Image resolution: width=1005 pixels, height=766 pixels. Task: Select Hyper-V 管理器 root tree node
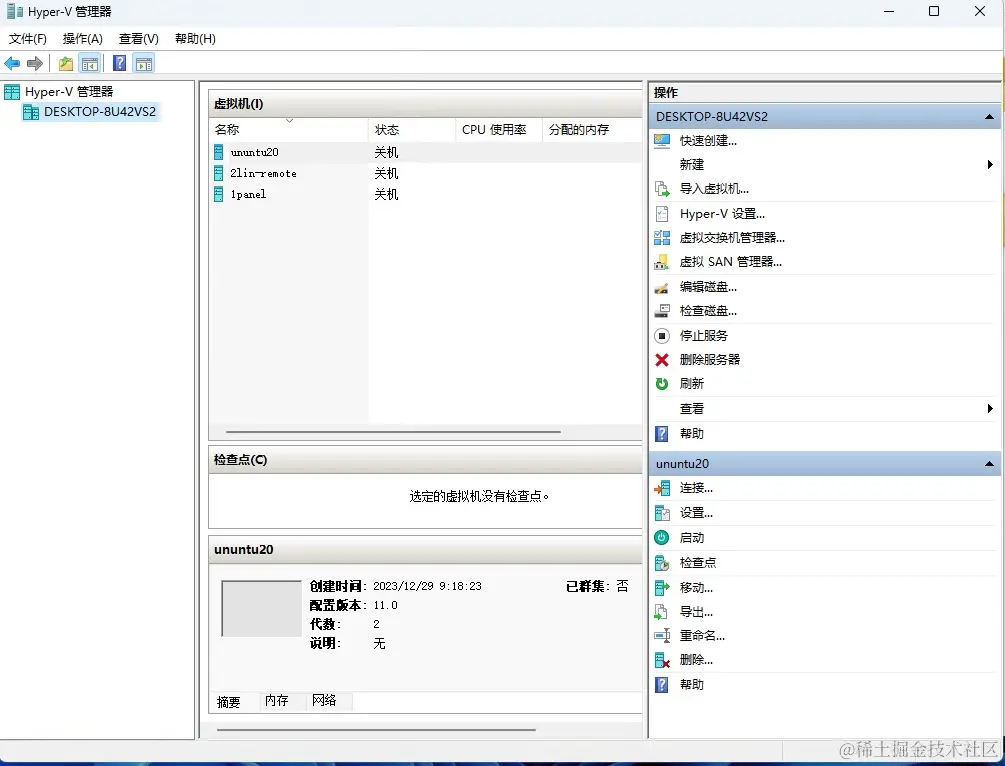tap(69, 92)
